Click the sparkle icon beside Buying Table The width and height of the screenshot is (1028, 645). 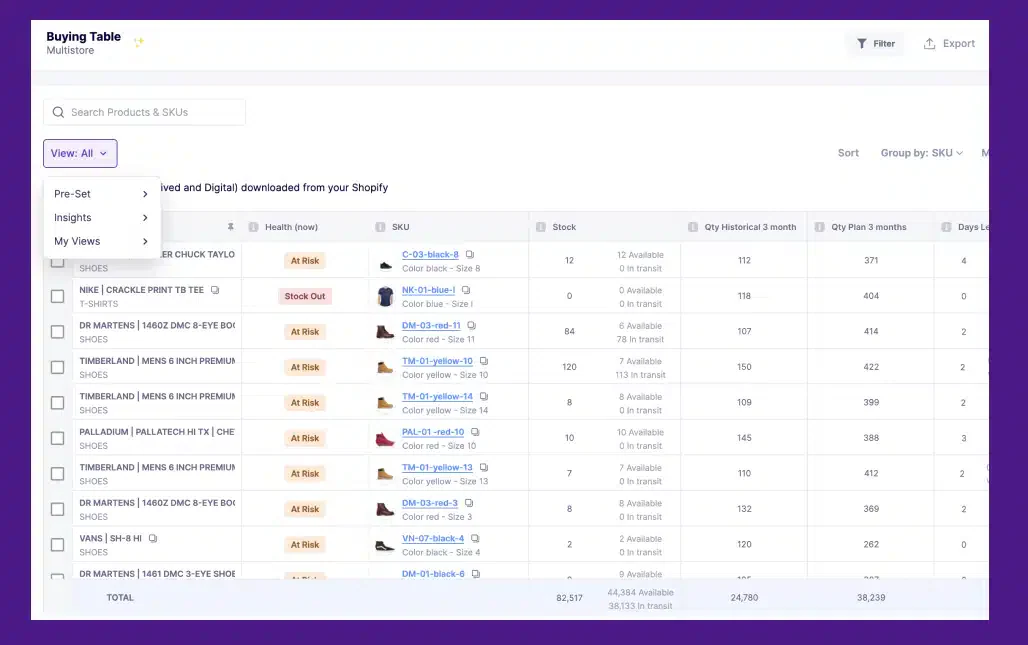138,42
